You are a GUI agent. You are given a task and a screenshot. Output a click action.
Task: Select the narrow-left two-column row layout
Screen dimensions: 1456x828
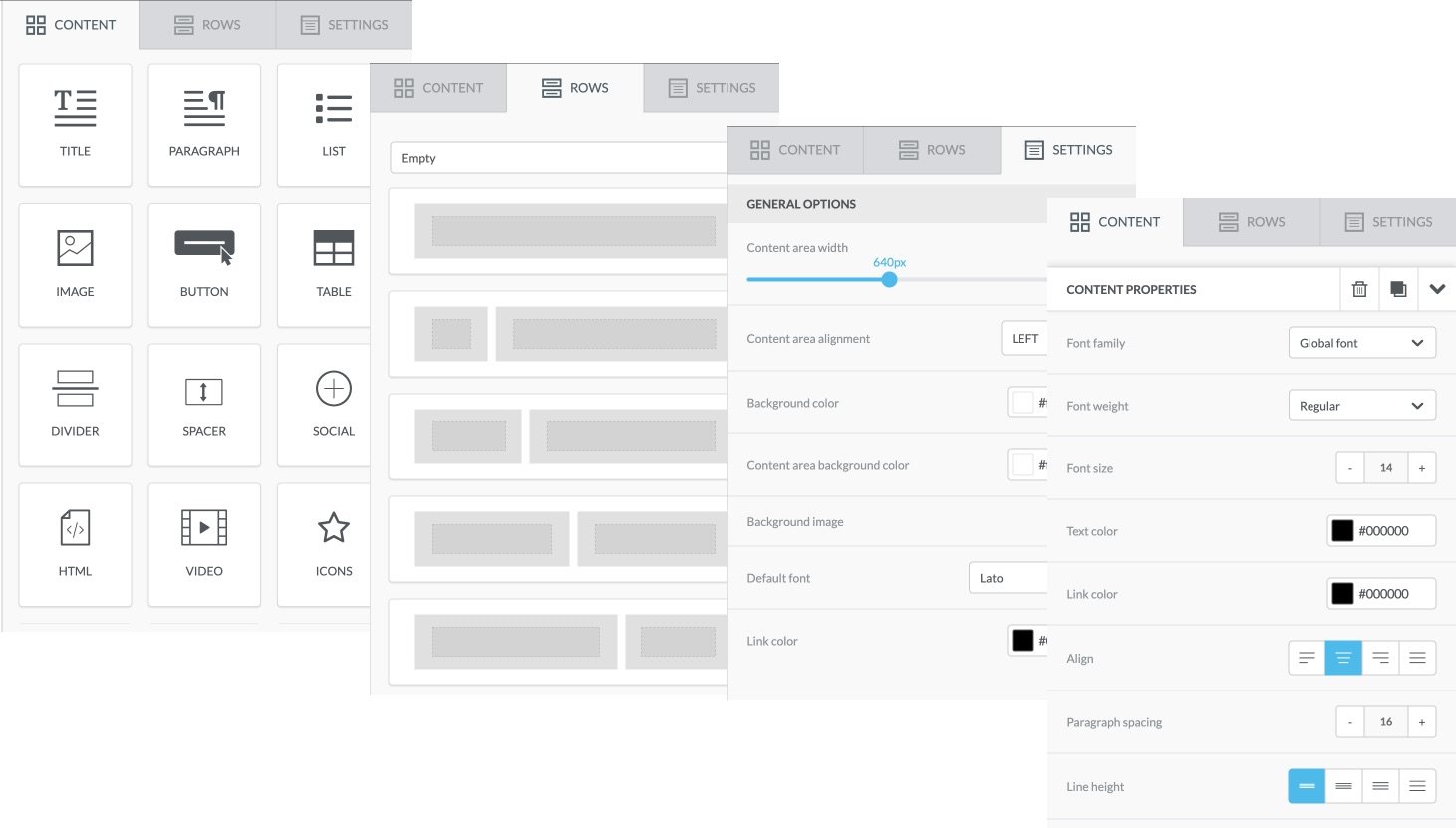(558, 334)
